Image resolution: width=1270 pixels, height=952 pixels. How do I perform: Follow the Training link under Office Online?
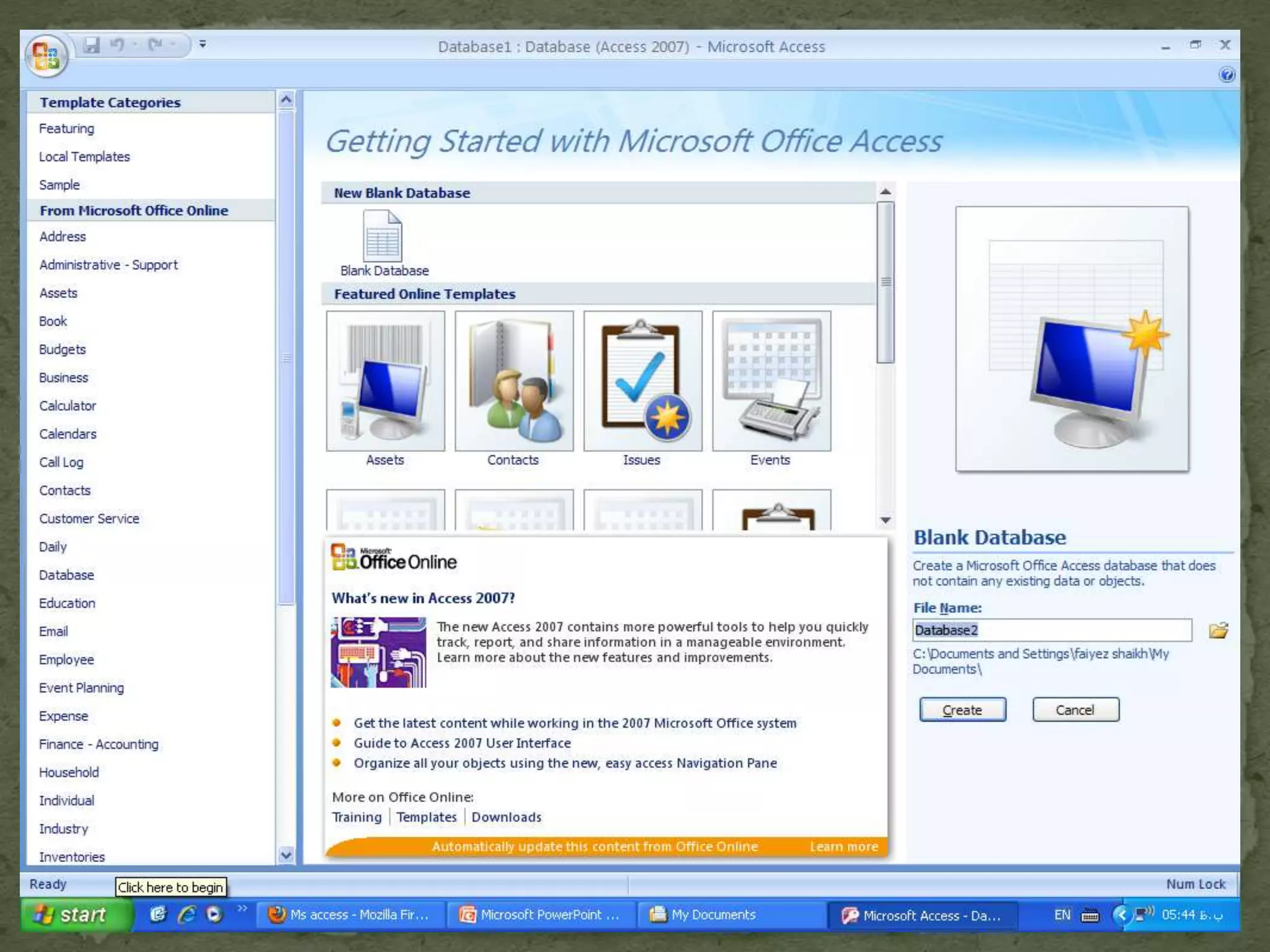click(x=357, y=817)
